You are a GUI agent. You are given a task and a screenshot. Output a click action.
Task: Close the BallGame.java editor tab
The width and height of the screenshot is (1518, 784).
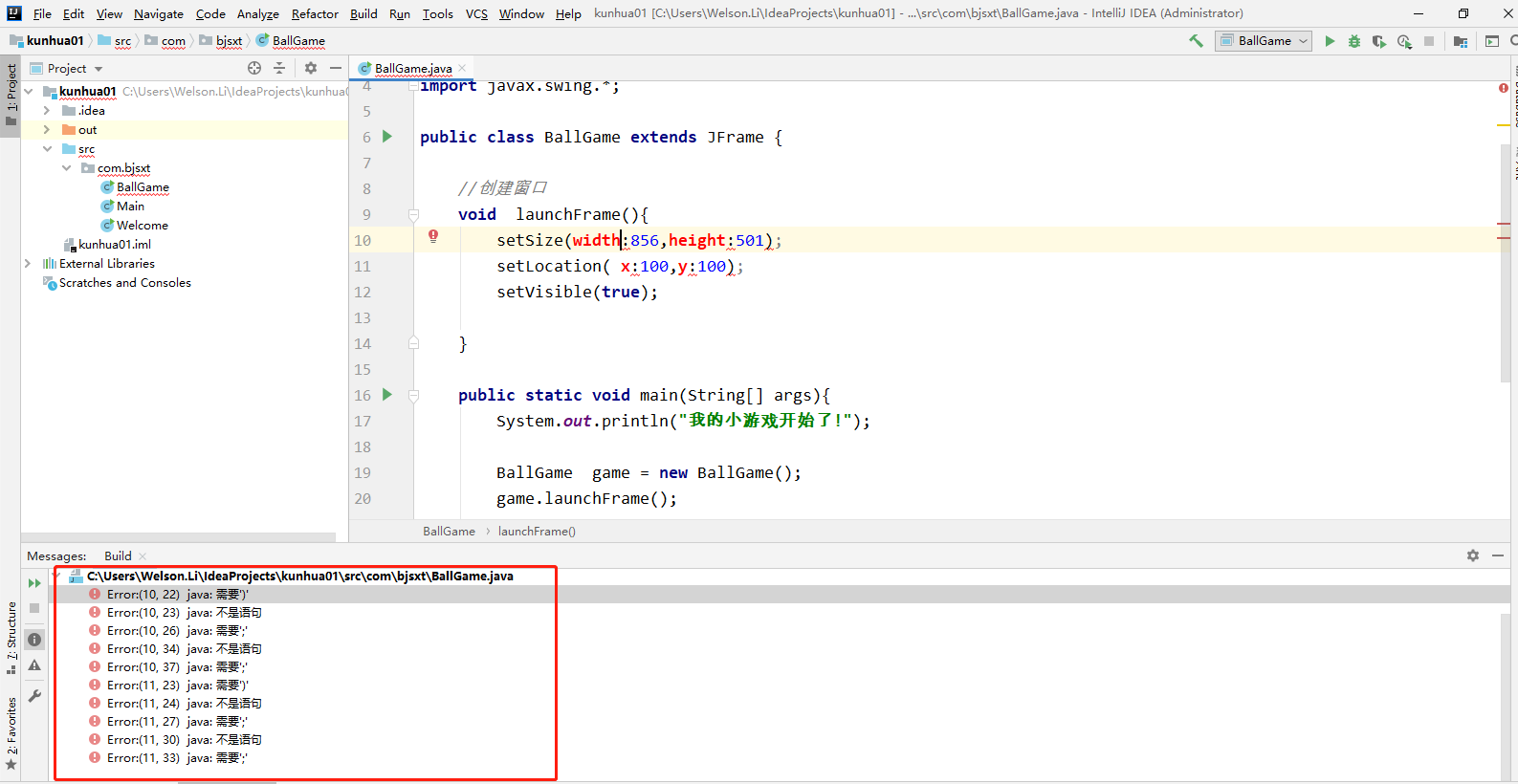point(462,68)
